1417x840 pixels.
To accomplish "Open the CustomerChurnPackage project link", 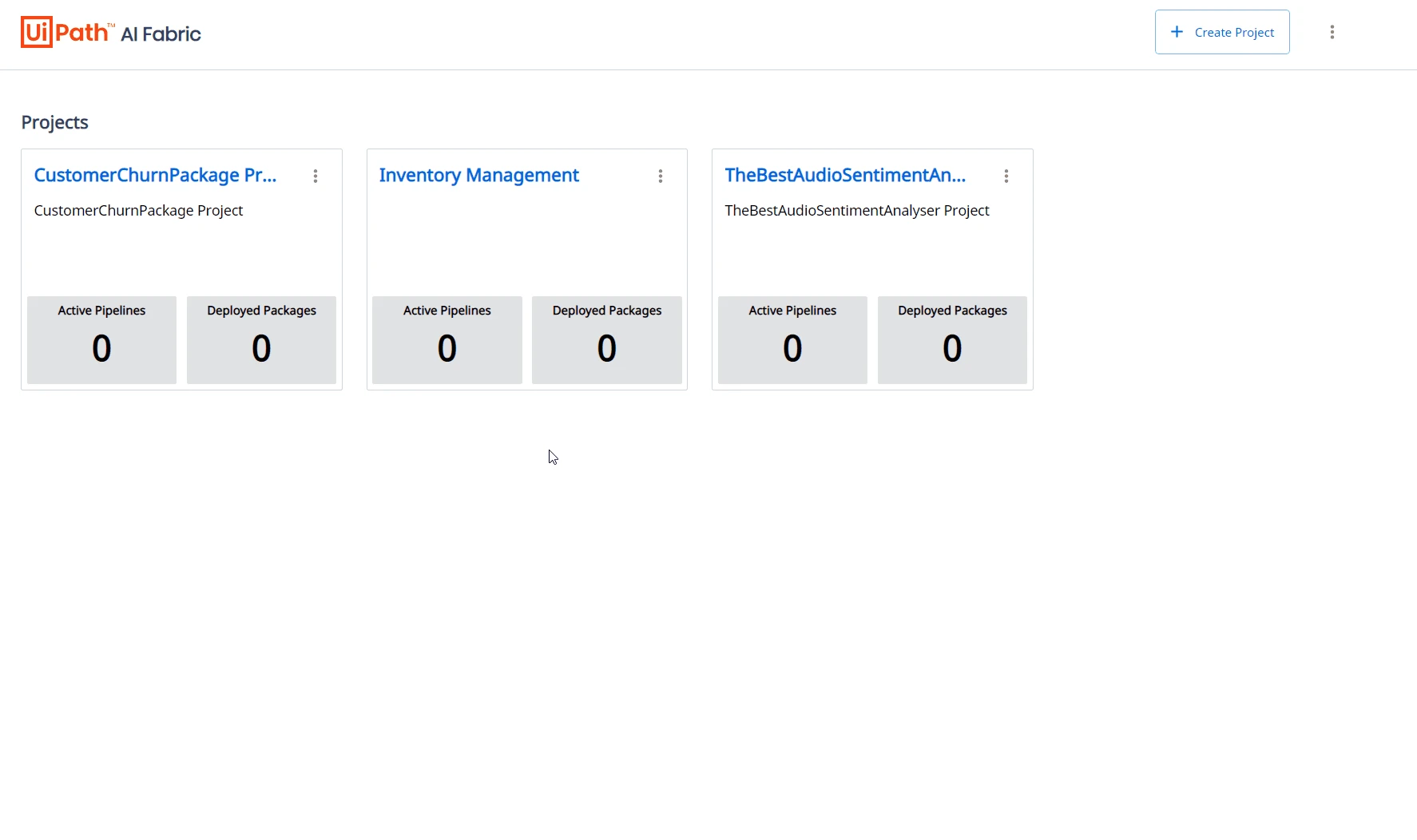I will tap(155, 175).
